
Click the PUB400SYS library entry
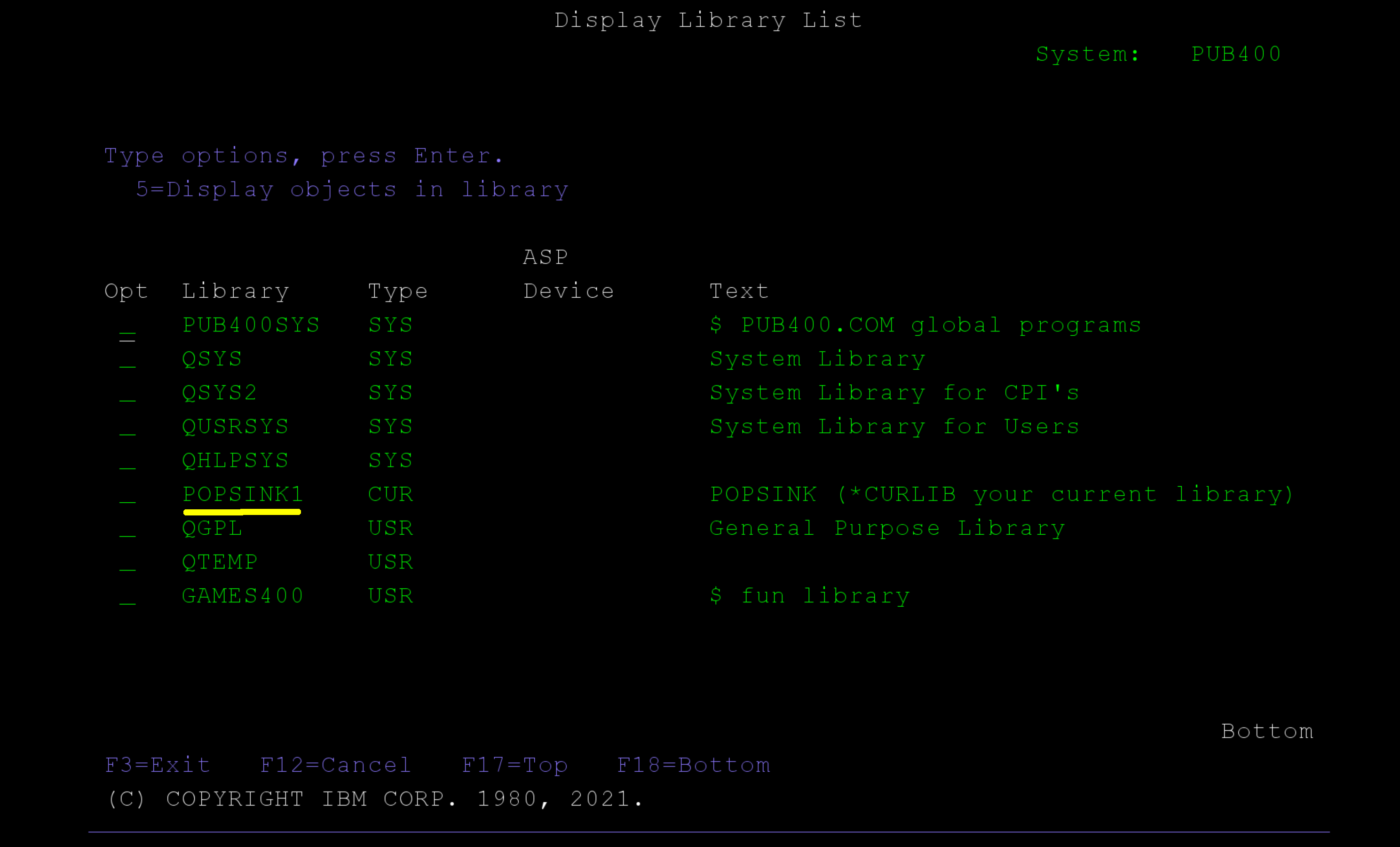pyautogui.click(x=251, y=325)
